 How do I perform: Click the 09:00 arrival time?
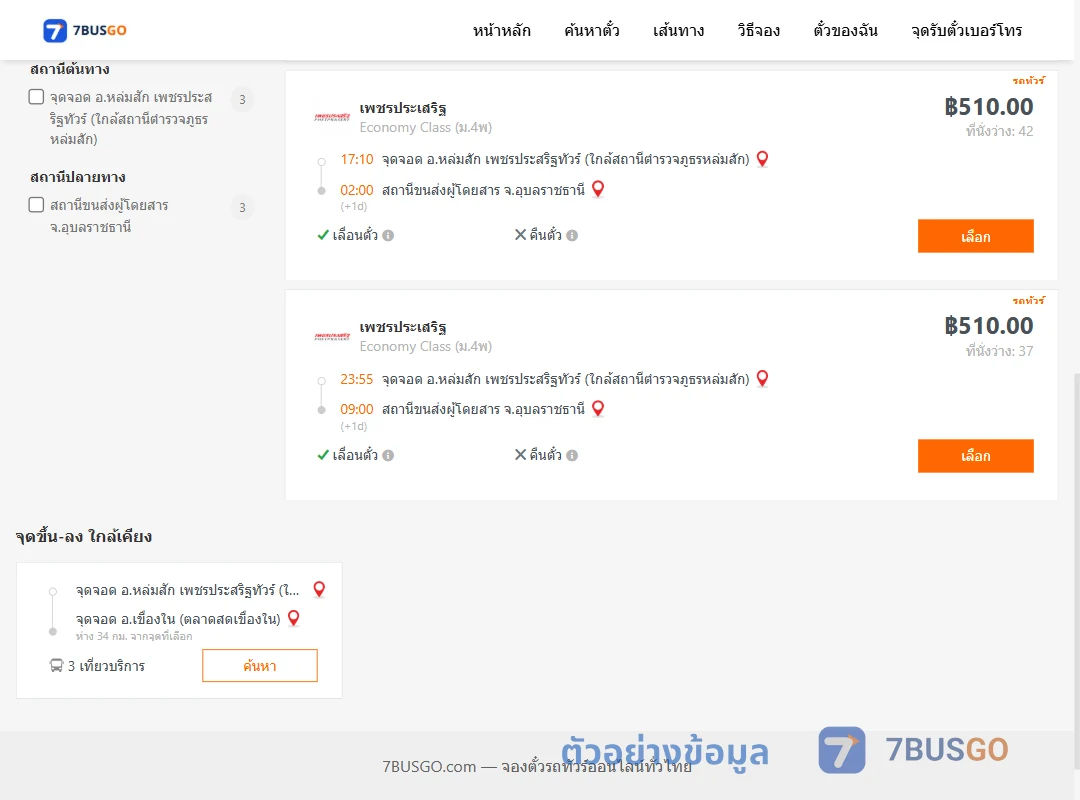pos(357,409)
